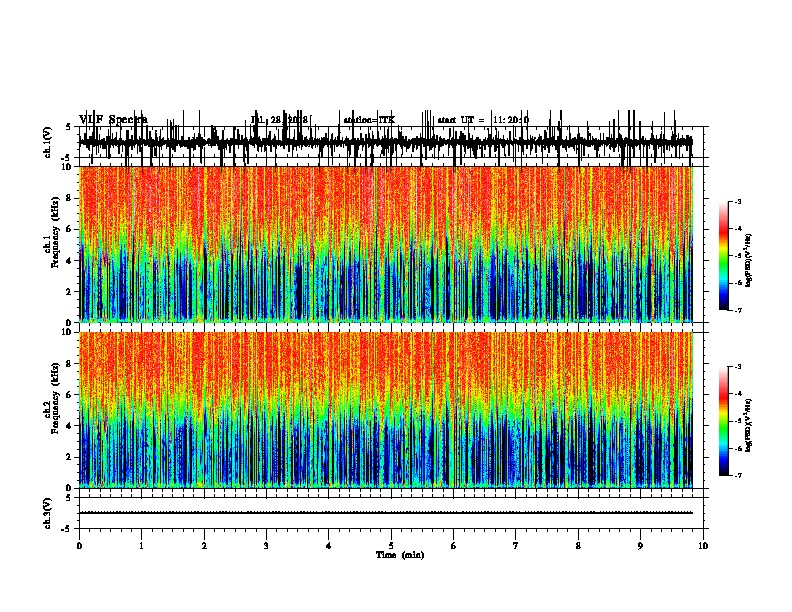792x612 pixels.
Task: Click time axis tick label '6'
Action: [453, 546]
